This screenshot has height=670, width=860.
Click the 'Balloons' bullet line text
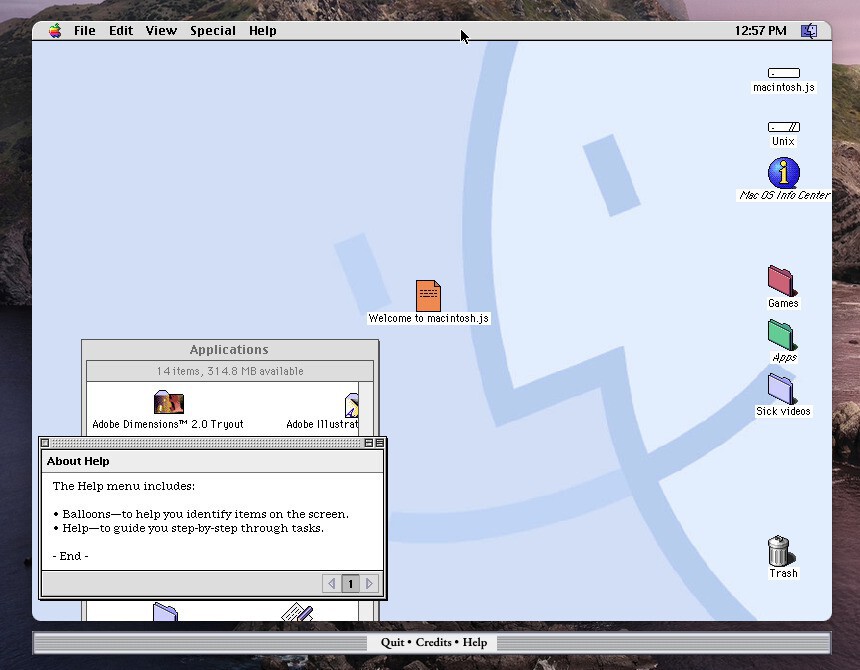[201, 514]
